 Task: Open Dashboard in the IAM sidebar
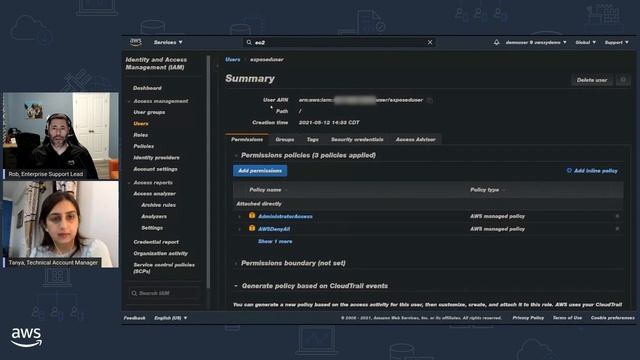coord(147,88)
